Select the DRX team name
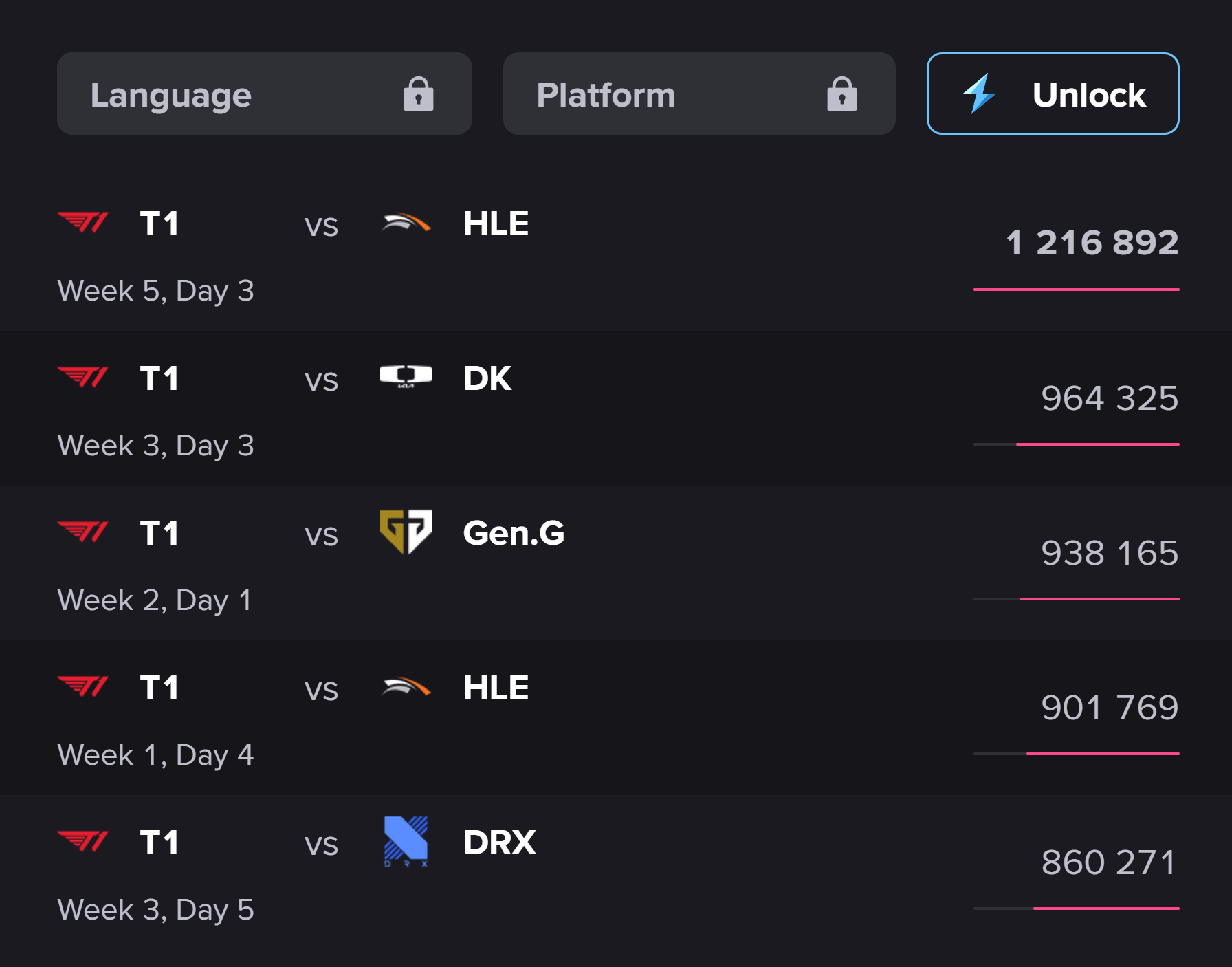1232x967 pixels. pos(499,843)
